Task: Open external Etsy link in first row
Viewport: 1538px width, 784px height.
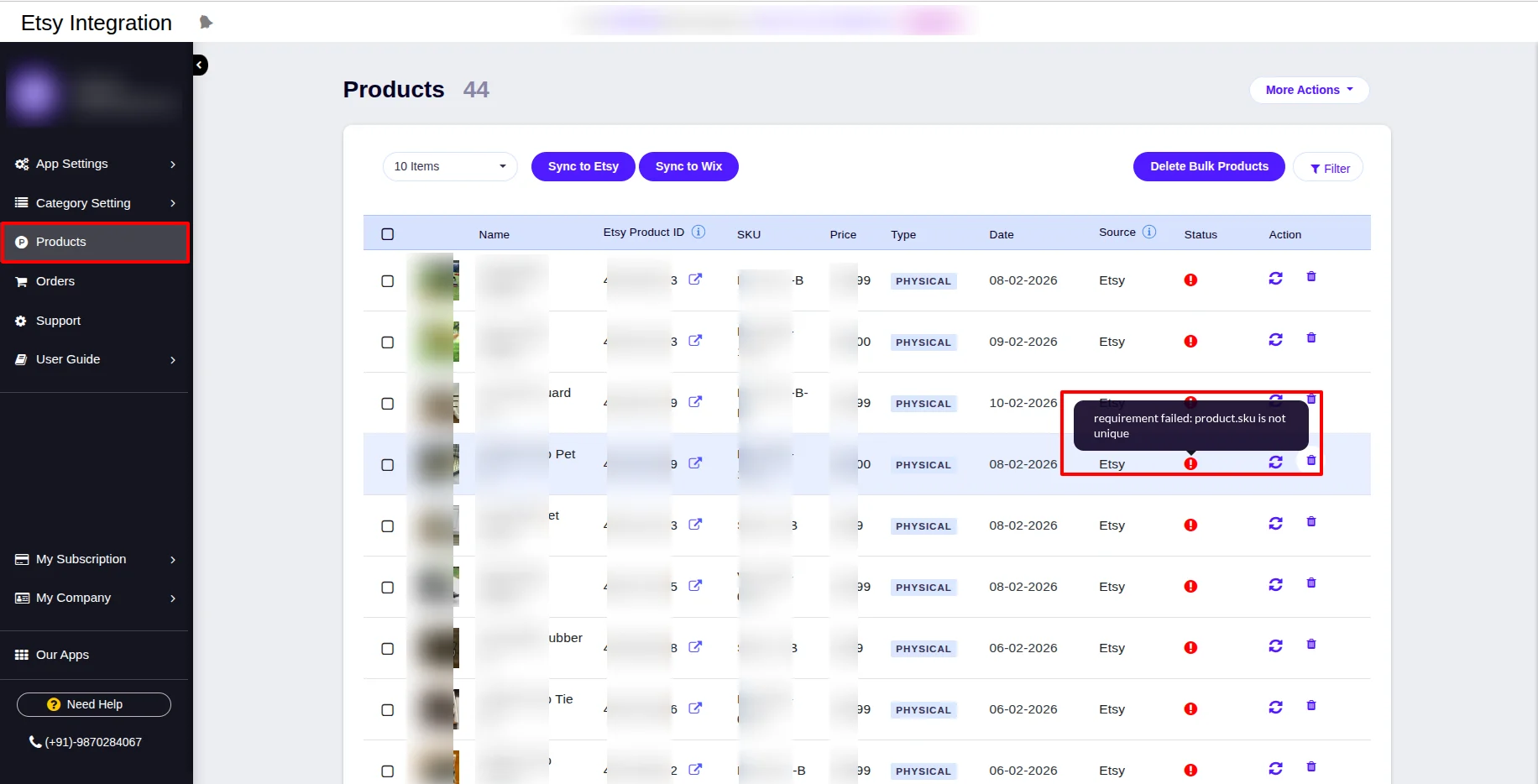Action: [695, 280]
